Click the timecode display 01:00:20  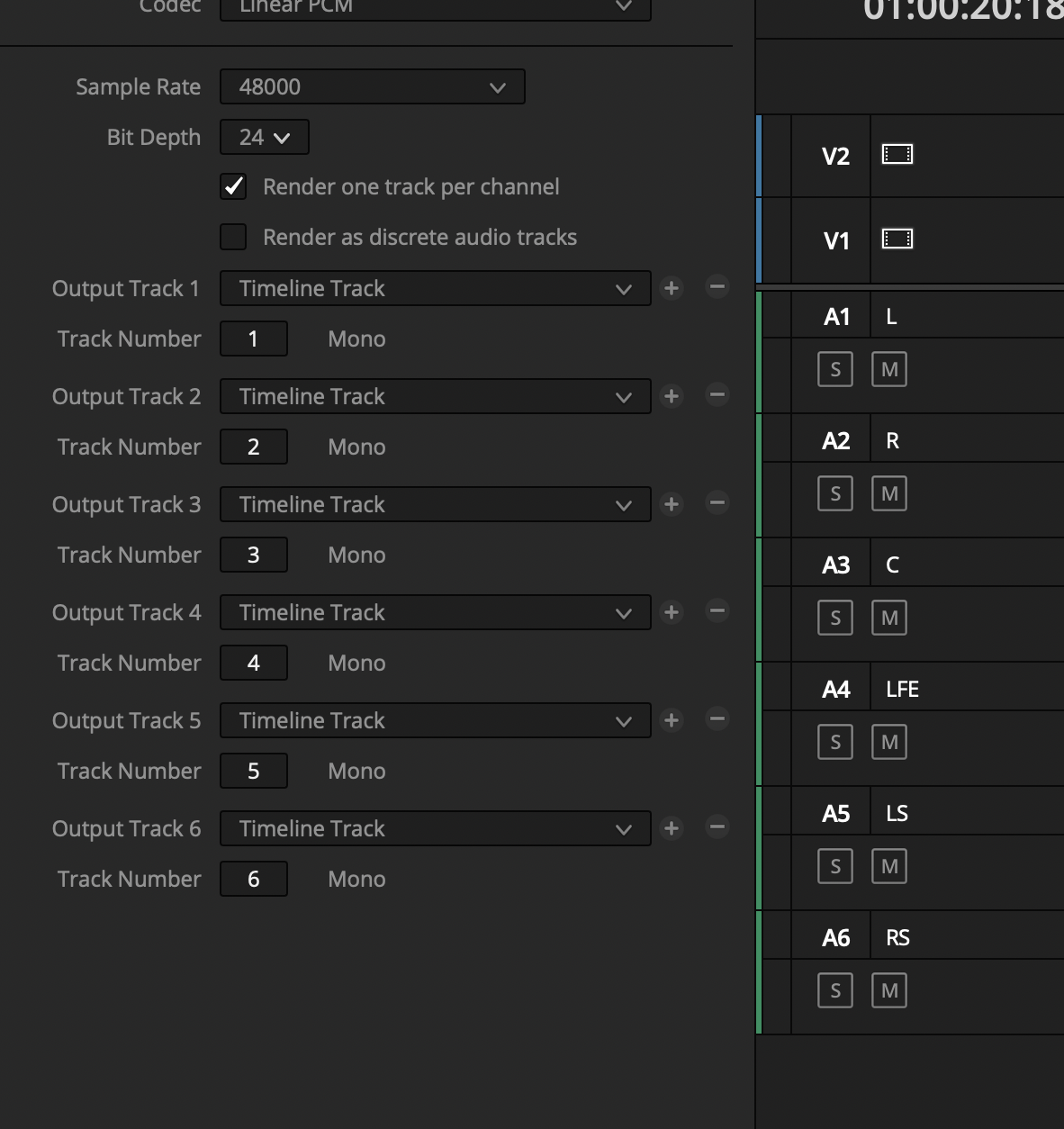point(963,9)
